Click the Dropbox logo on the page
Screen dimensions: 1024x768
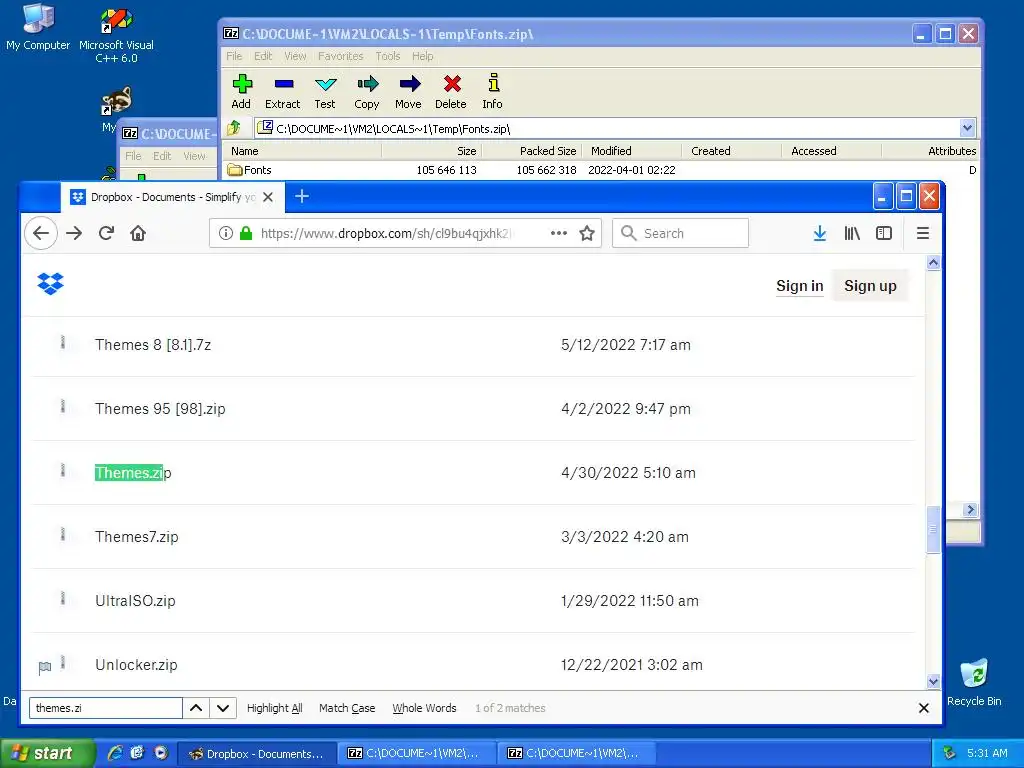pyautogui.click(x=50, y=283)
